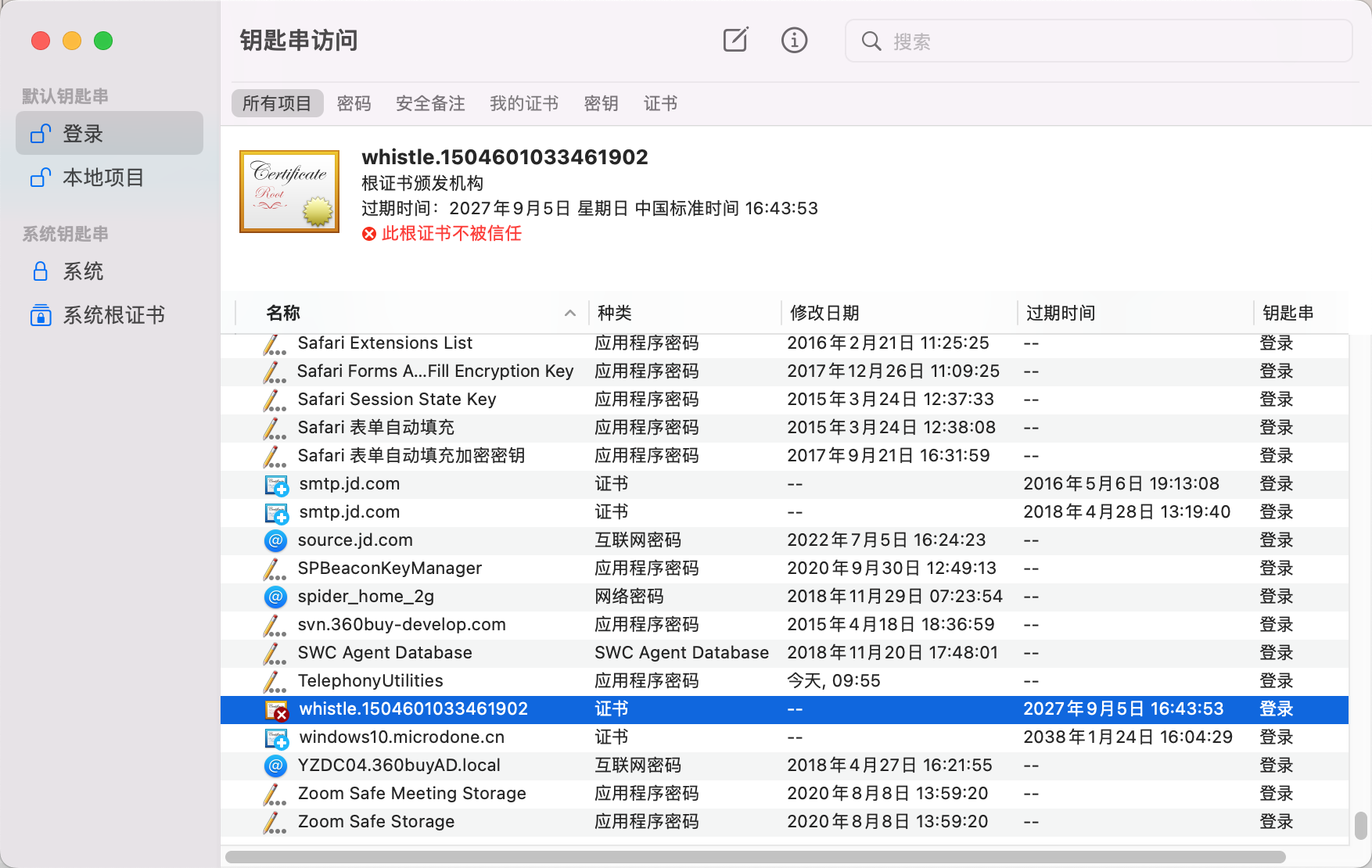The image size is (1372, 868).
Task: Select the 登录 keychain in sidebar
Action: point(110,134)
